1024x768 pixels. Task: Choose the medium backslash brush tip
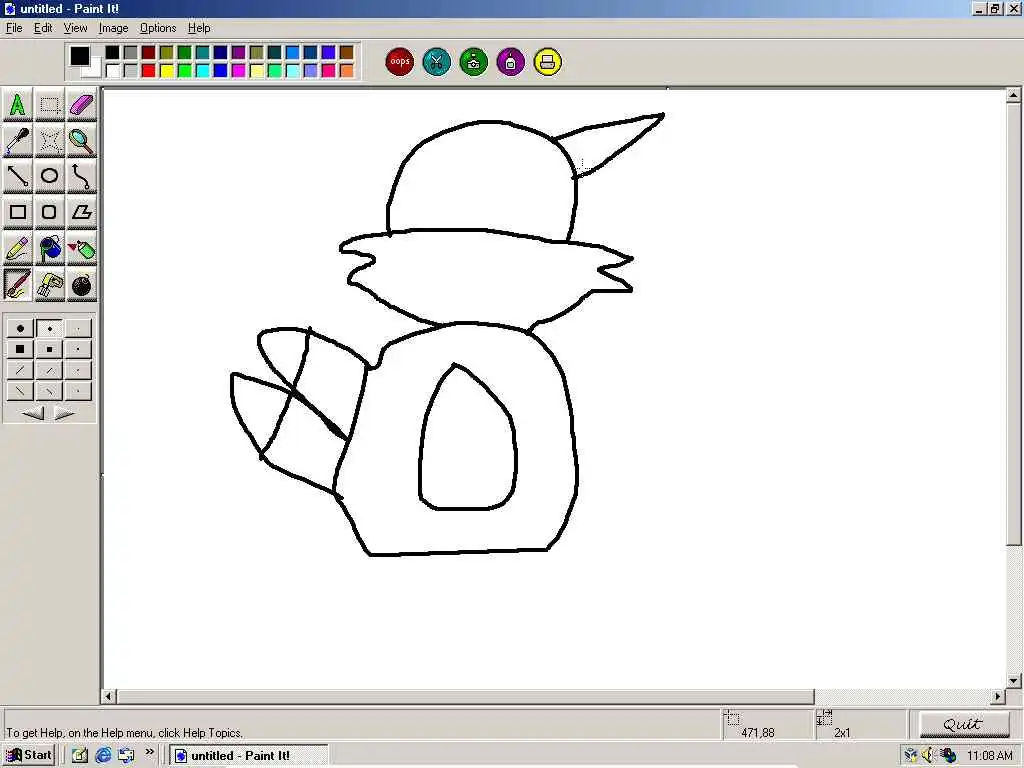pos(49,391)
